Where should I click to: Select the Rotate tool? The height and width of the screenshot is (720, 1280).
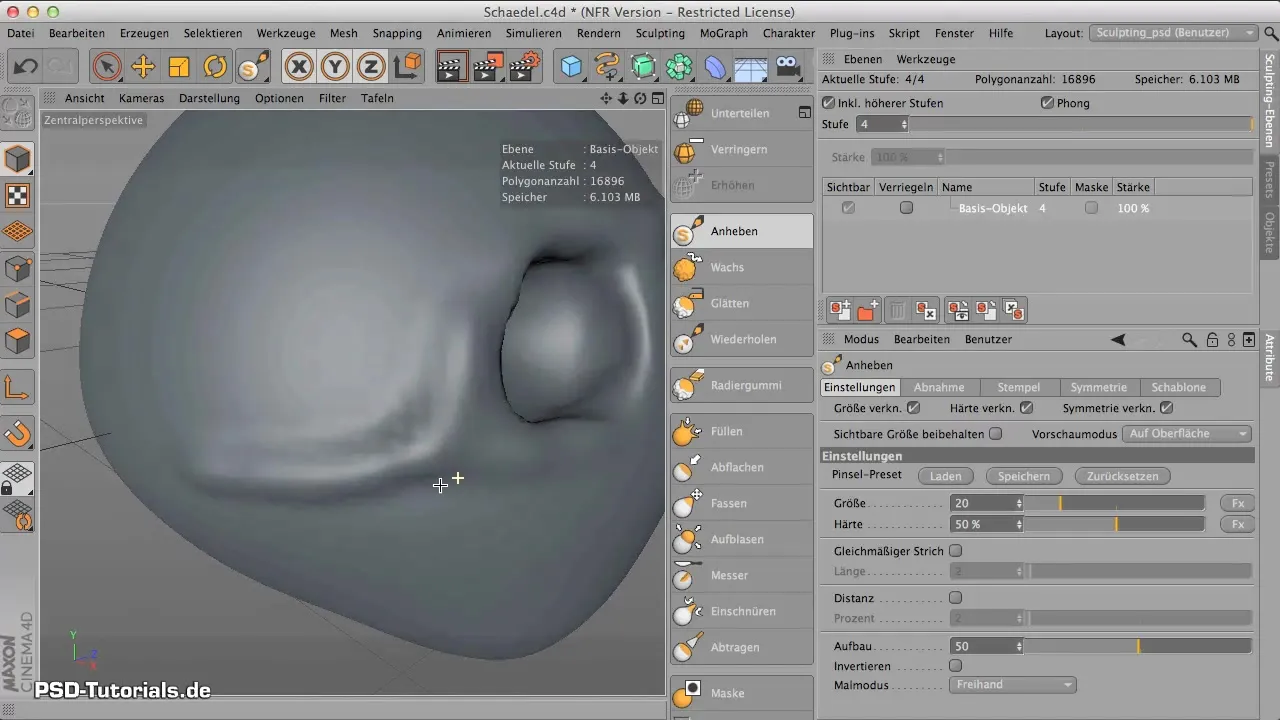(215, 67)
